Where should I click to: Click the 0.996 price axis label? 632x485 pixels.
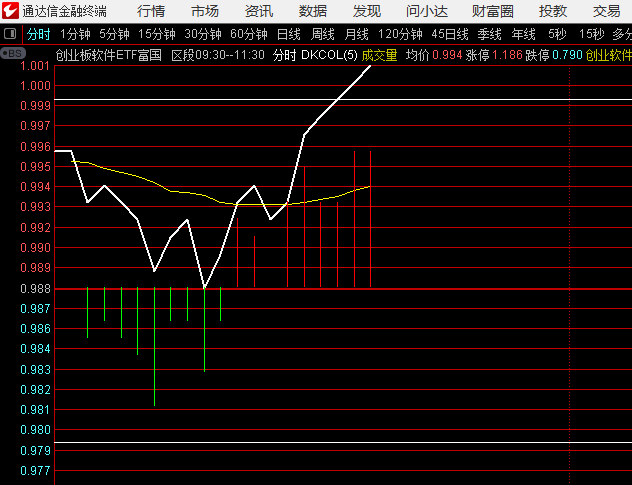[x=35, y=146]
